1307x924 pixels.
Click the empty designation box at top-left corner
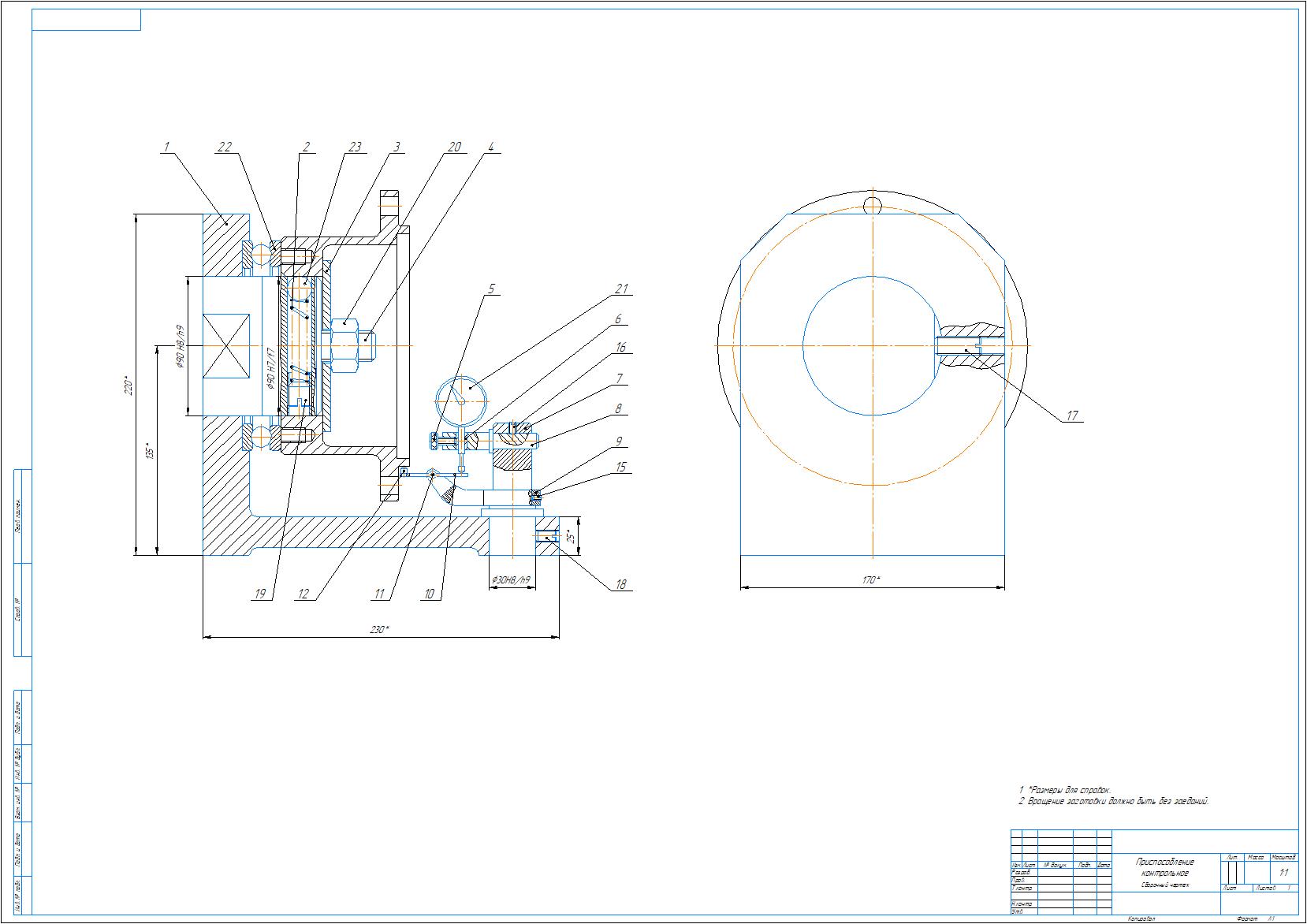[x=86, y=20]
